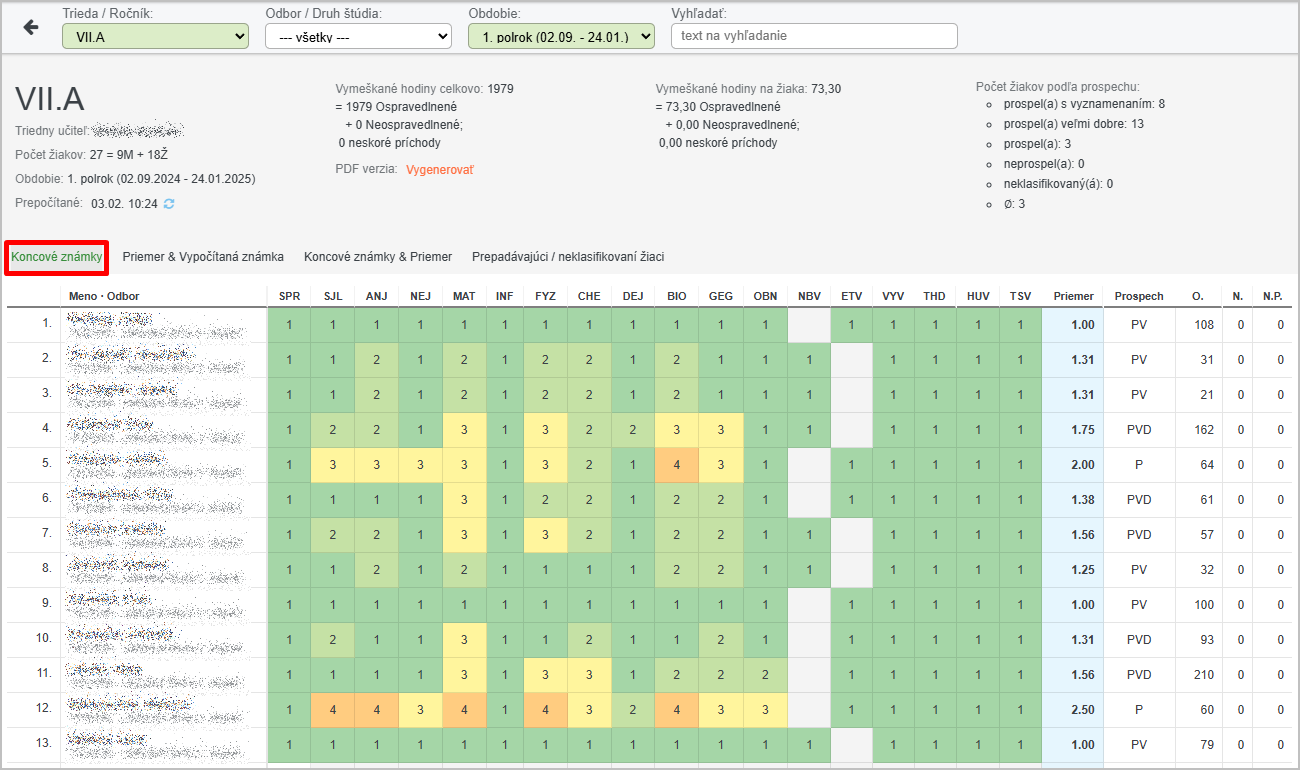Click orange SJL grade 4 in row 12
Screen dimensions: 1300x770
click(x=332, y=710)
